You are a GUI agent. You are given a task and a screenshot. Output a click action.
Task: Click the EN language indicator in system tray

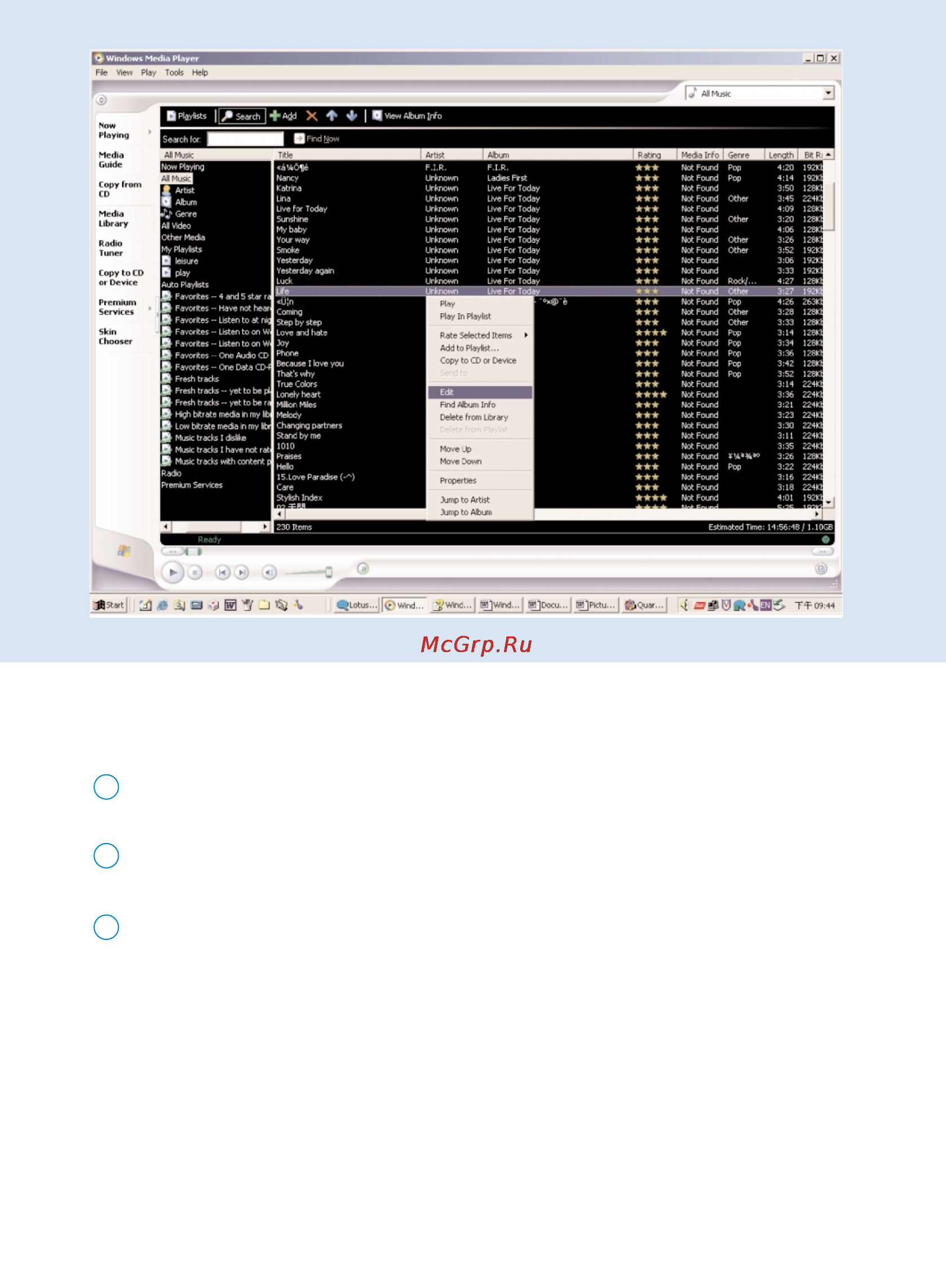pyautogui.click(x=765, y=605)
